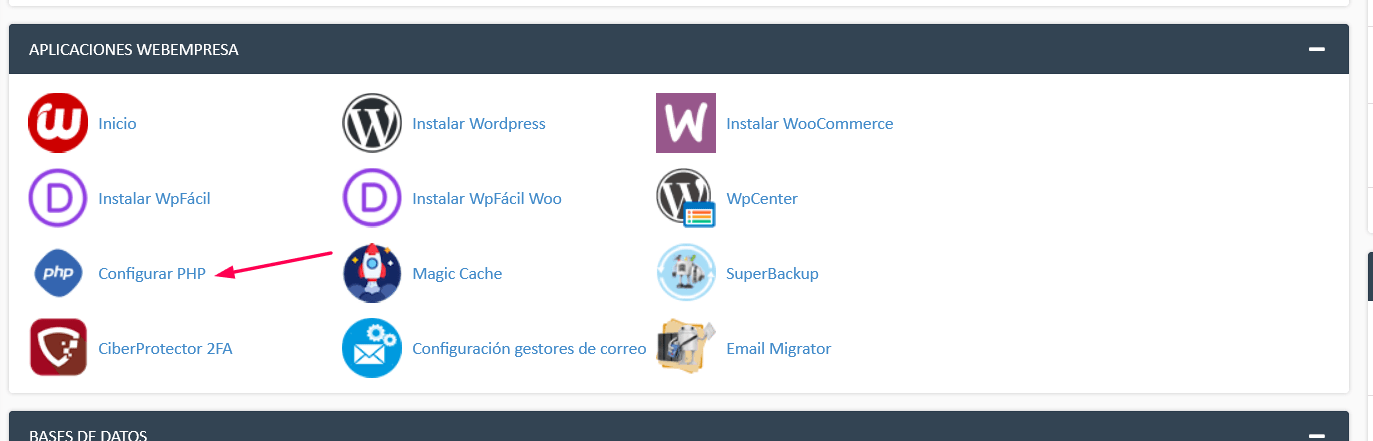Screen dimensions: 1373x441
Task: Click the Divi icon beside Instalar WpFácil Woo
Action: [372, 198]
